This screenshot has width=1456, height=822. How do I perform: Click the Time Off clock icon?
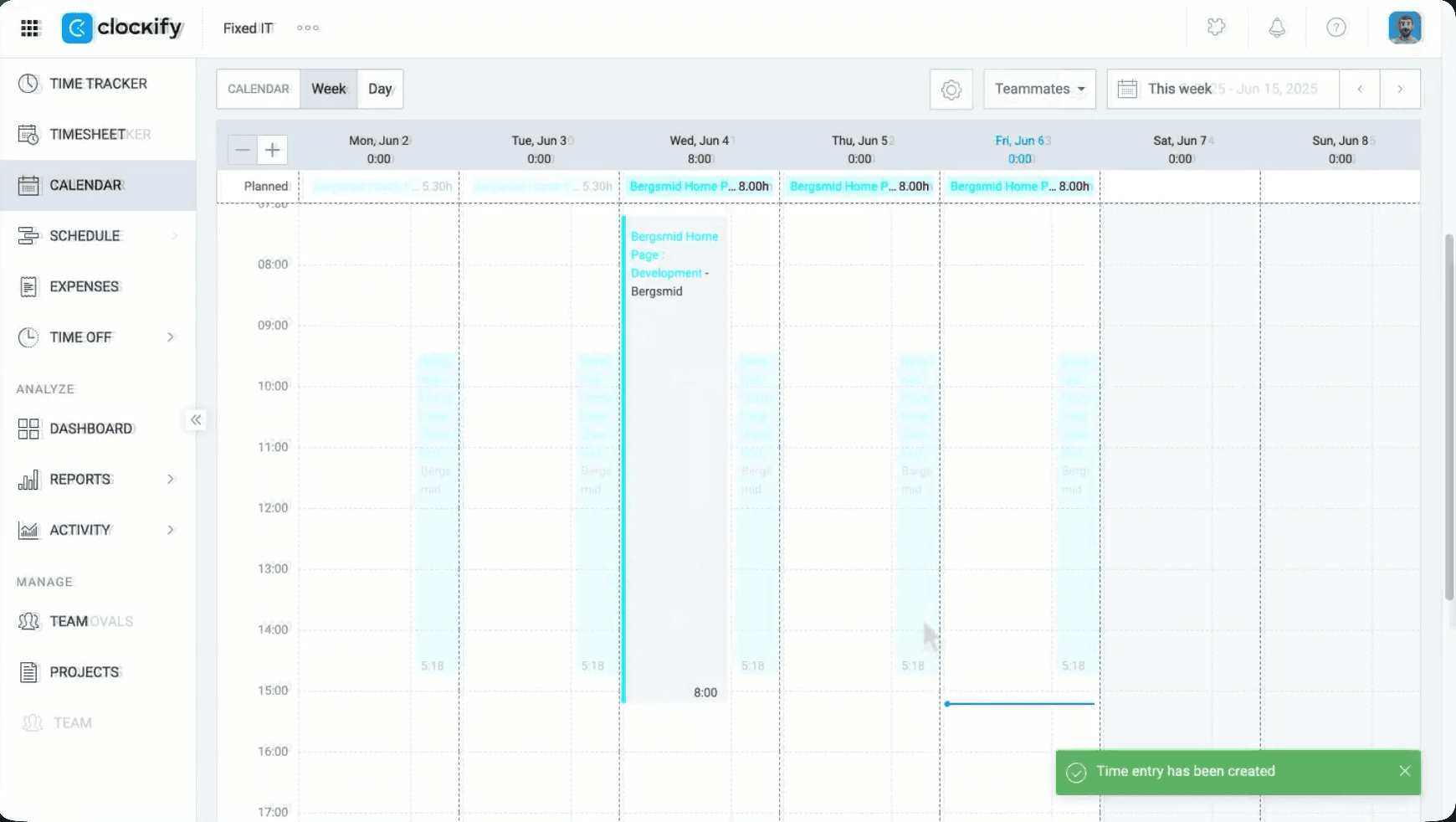[28, 337]
